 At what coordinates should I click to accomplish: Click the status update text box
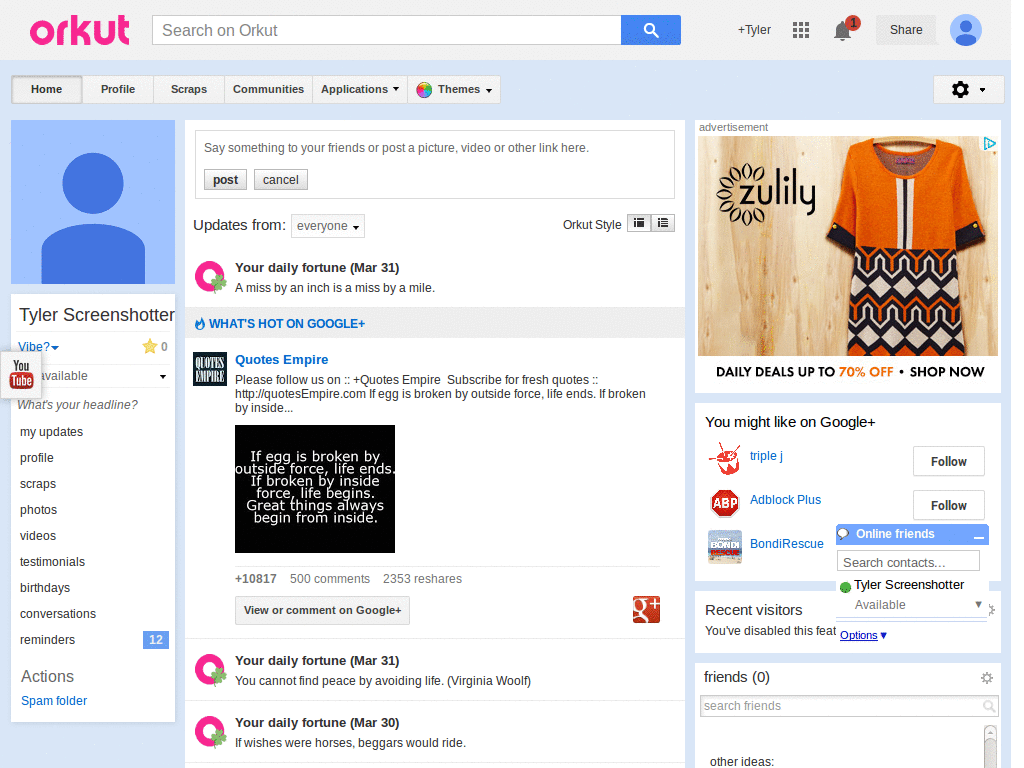click(434, 148)
